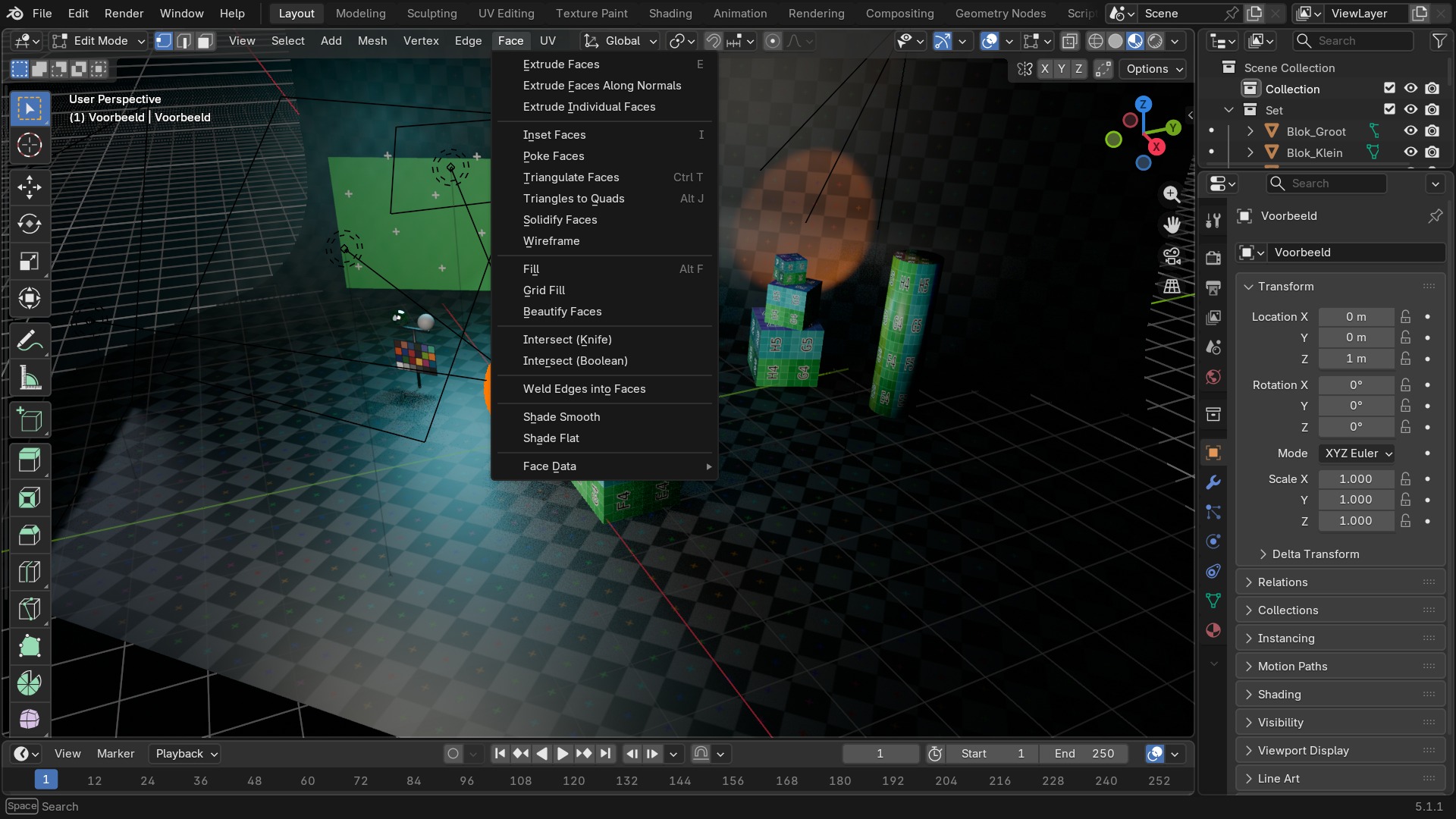This screenshot has width=1456, height=819.
Task: Toggle Blok_Groot visibility eye icon
Action: (1410, 131)
